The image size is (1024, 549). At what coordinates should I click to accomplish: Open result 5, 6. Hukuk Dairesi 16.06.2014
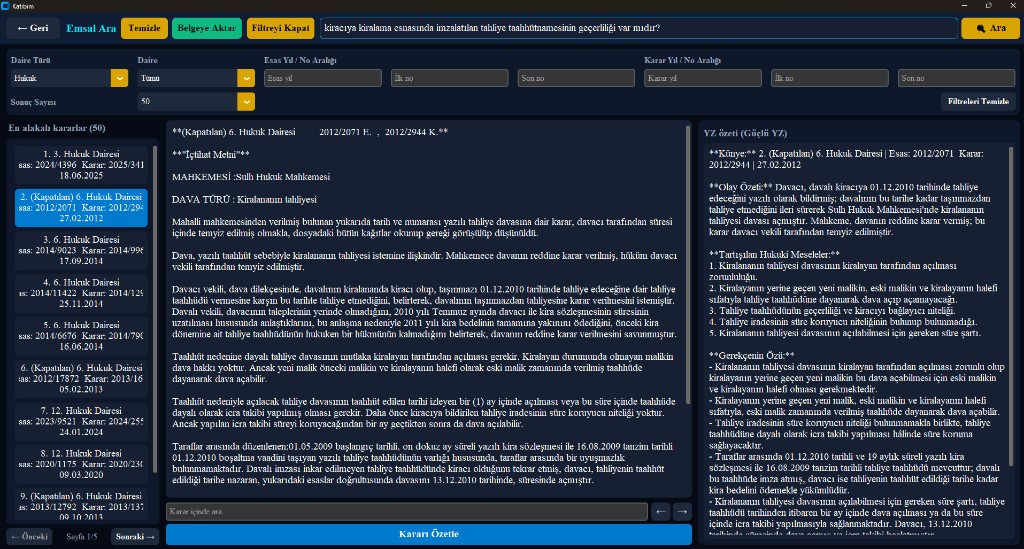81,336
